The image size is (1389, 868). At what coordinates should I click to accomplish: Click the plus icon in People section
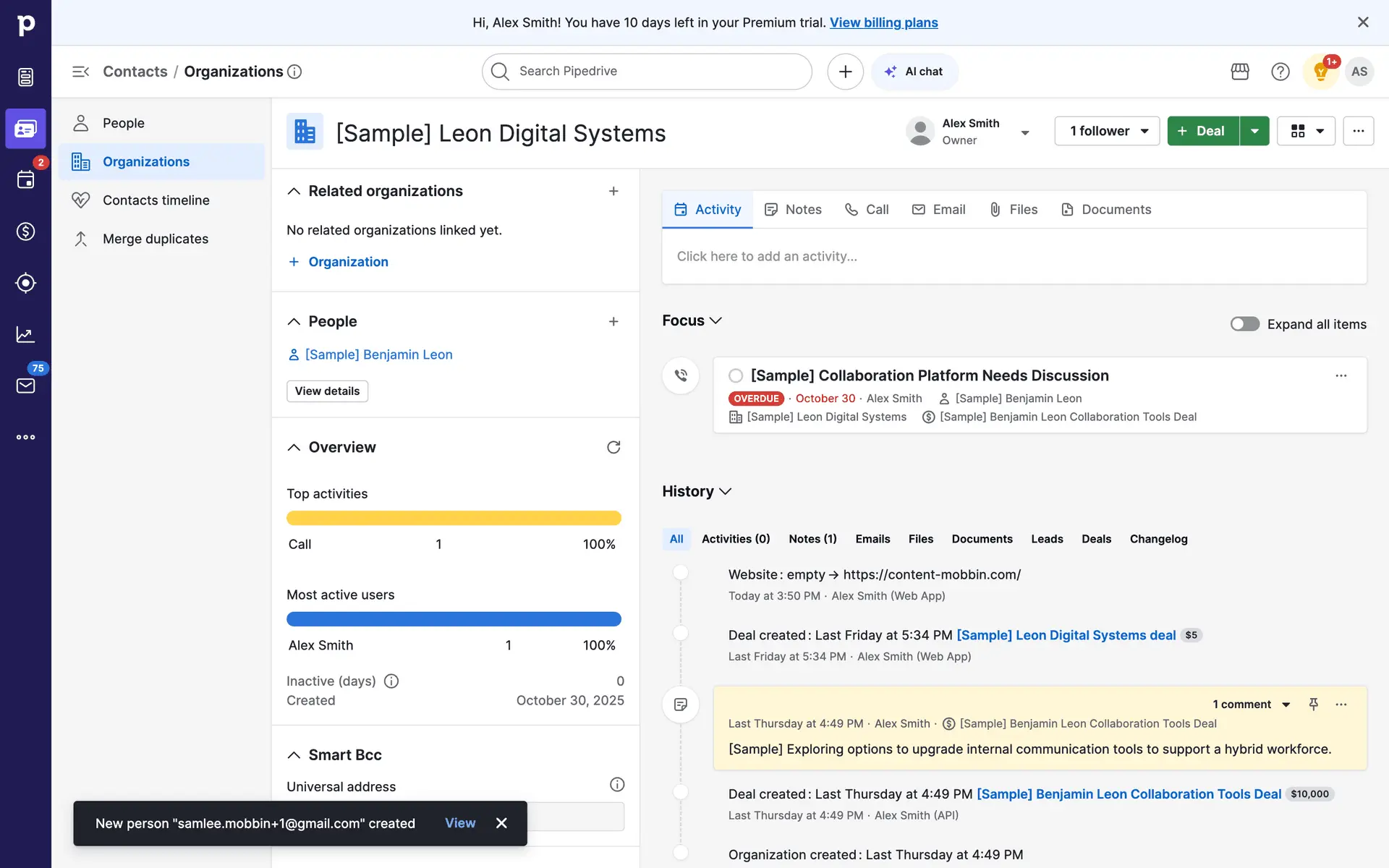coord(613,321)
